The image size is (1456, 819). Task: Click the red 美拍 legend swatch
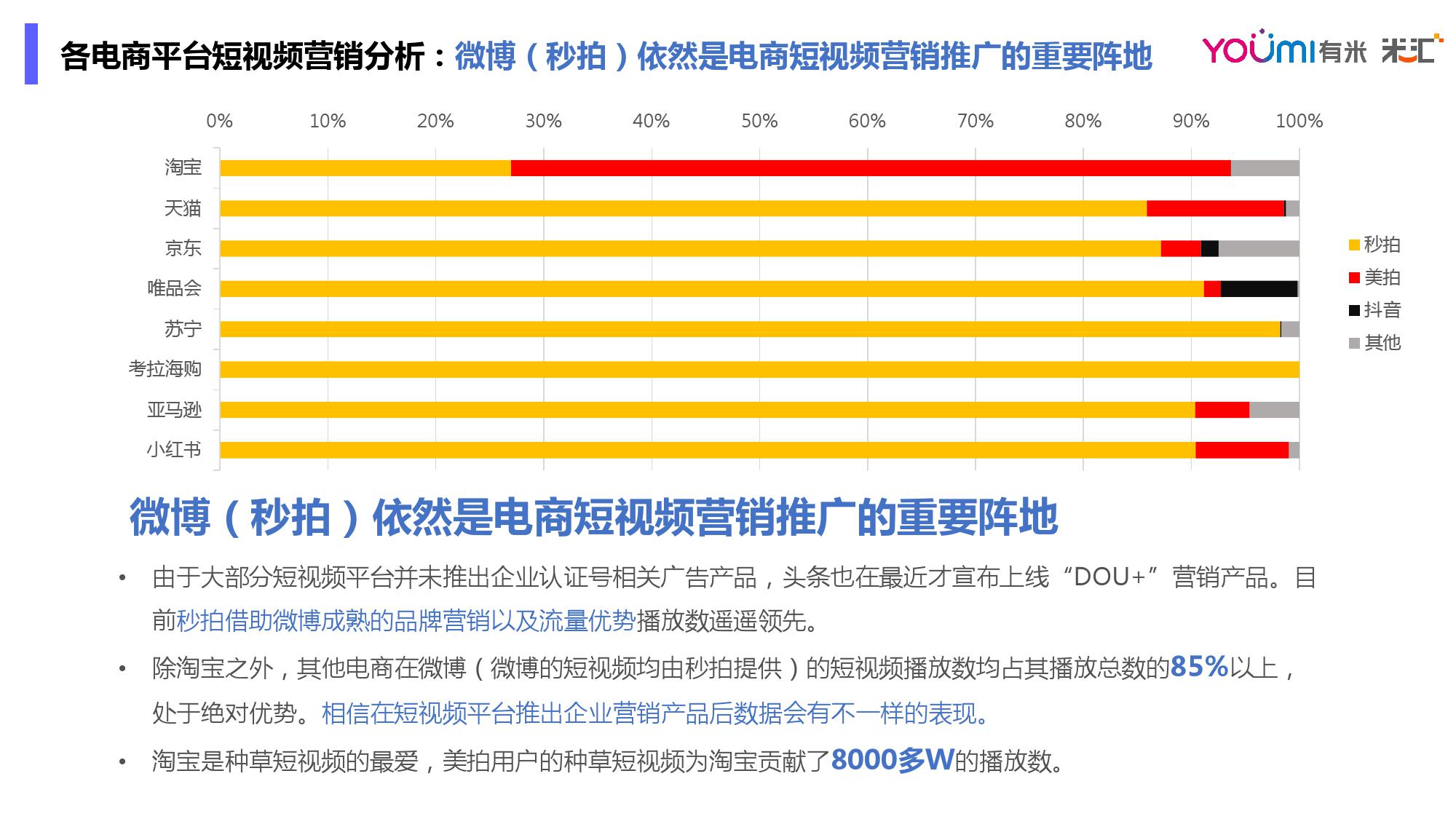click(x=1354, y=278)
